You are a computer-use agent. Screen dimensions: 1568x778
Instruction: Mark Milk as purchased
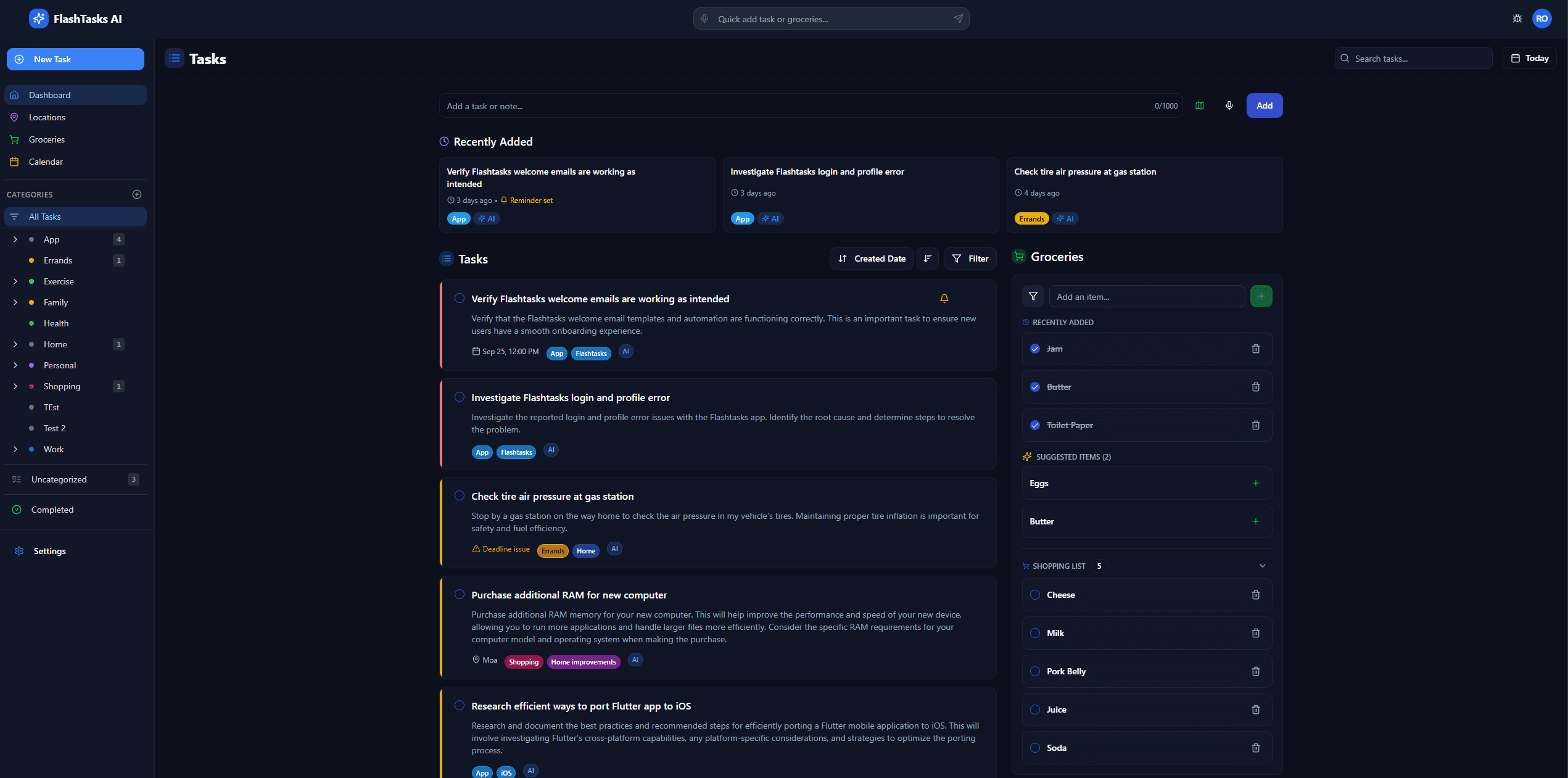click(x=1035, y=633)
